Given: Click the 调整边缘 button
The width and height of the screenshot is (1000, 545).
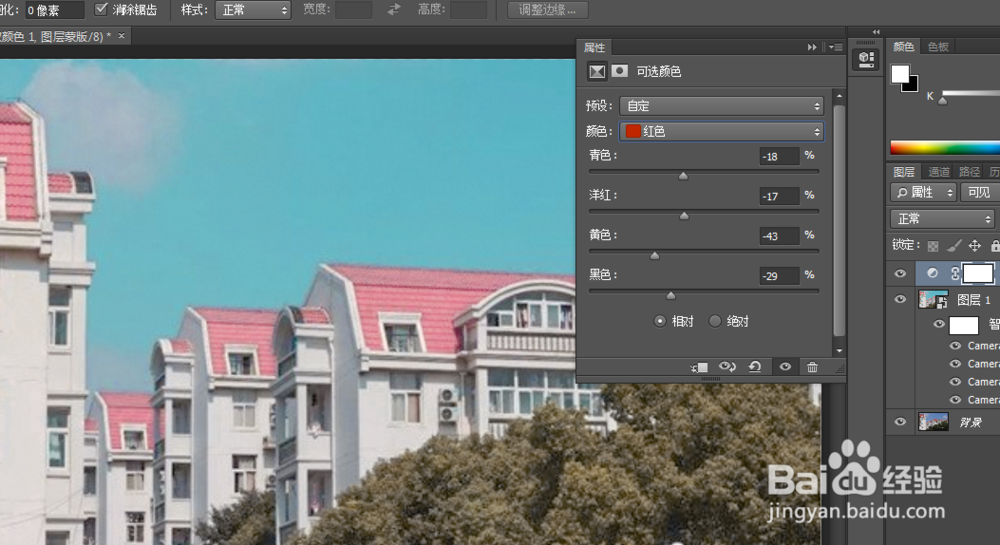Looking at the screenshot, I should (x=547, y=10).
